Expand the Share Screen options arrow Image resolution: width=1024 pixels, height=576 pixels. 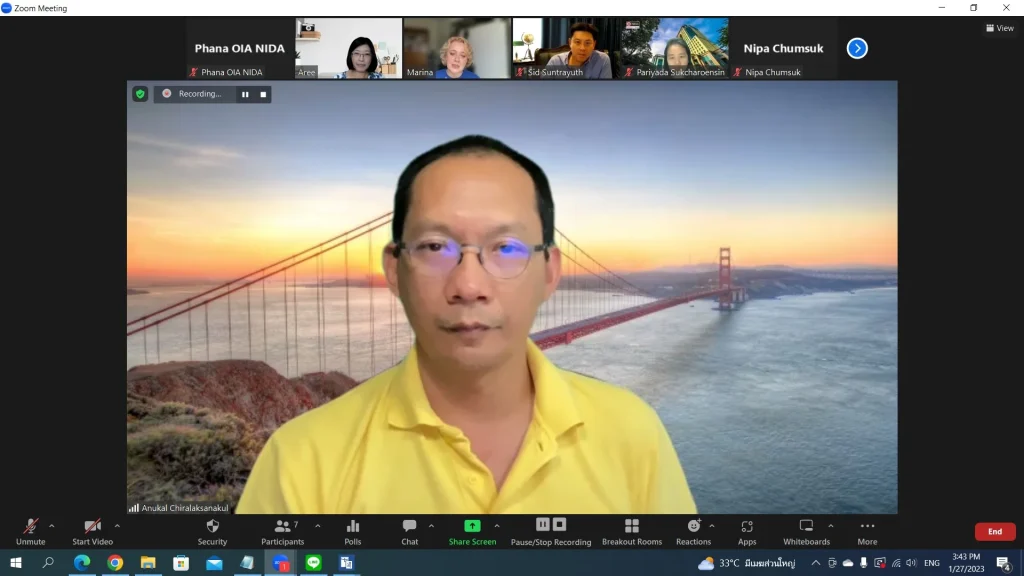coord(497,526)
